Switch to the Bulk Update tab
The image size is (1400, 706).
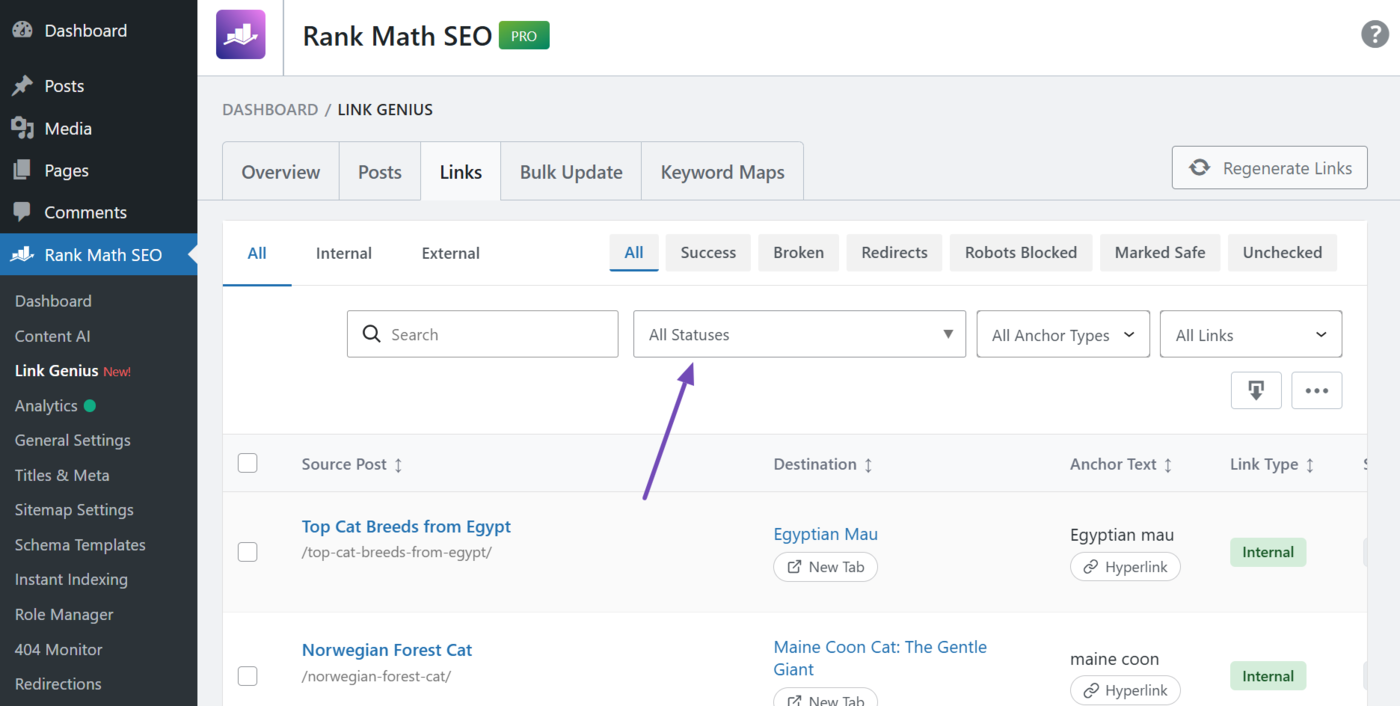tap(570, 171)
